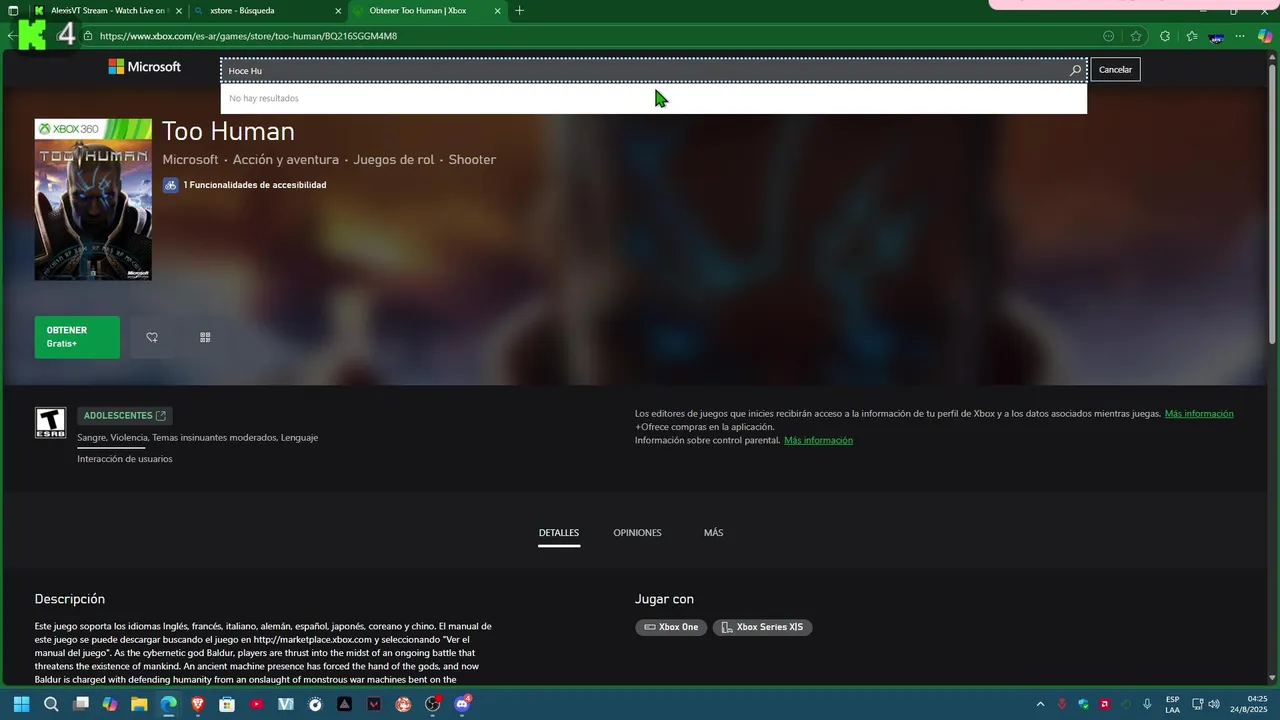Click 1 Funcionalidades de accesibilidad link
The height and width of the screenshot is (720, 1280).
pyautogui.click(x=254, y=185)
